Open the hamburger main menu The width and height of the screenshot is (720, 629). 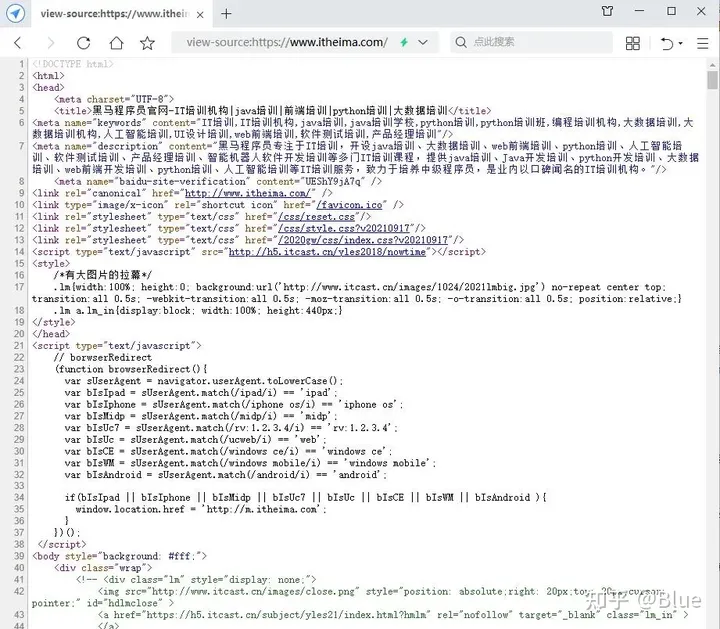(704, 43)
